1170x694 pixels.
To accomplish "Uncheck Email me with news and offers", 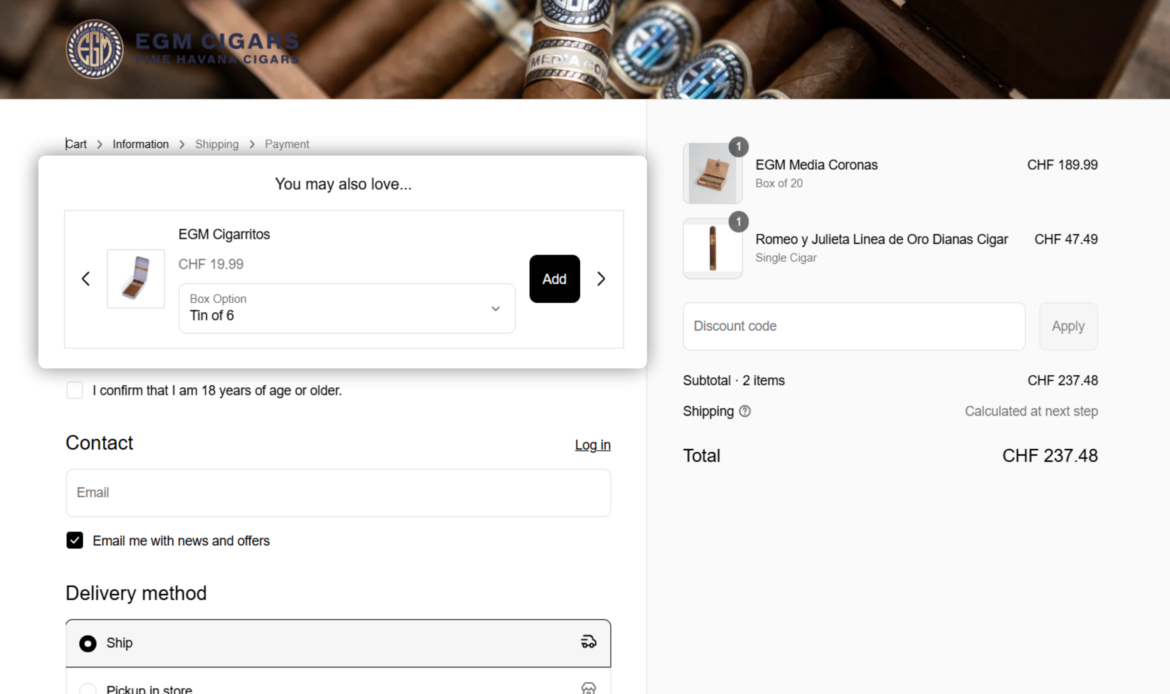I will pyautogui.click(x=75, y=540).
